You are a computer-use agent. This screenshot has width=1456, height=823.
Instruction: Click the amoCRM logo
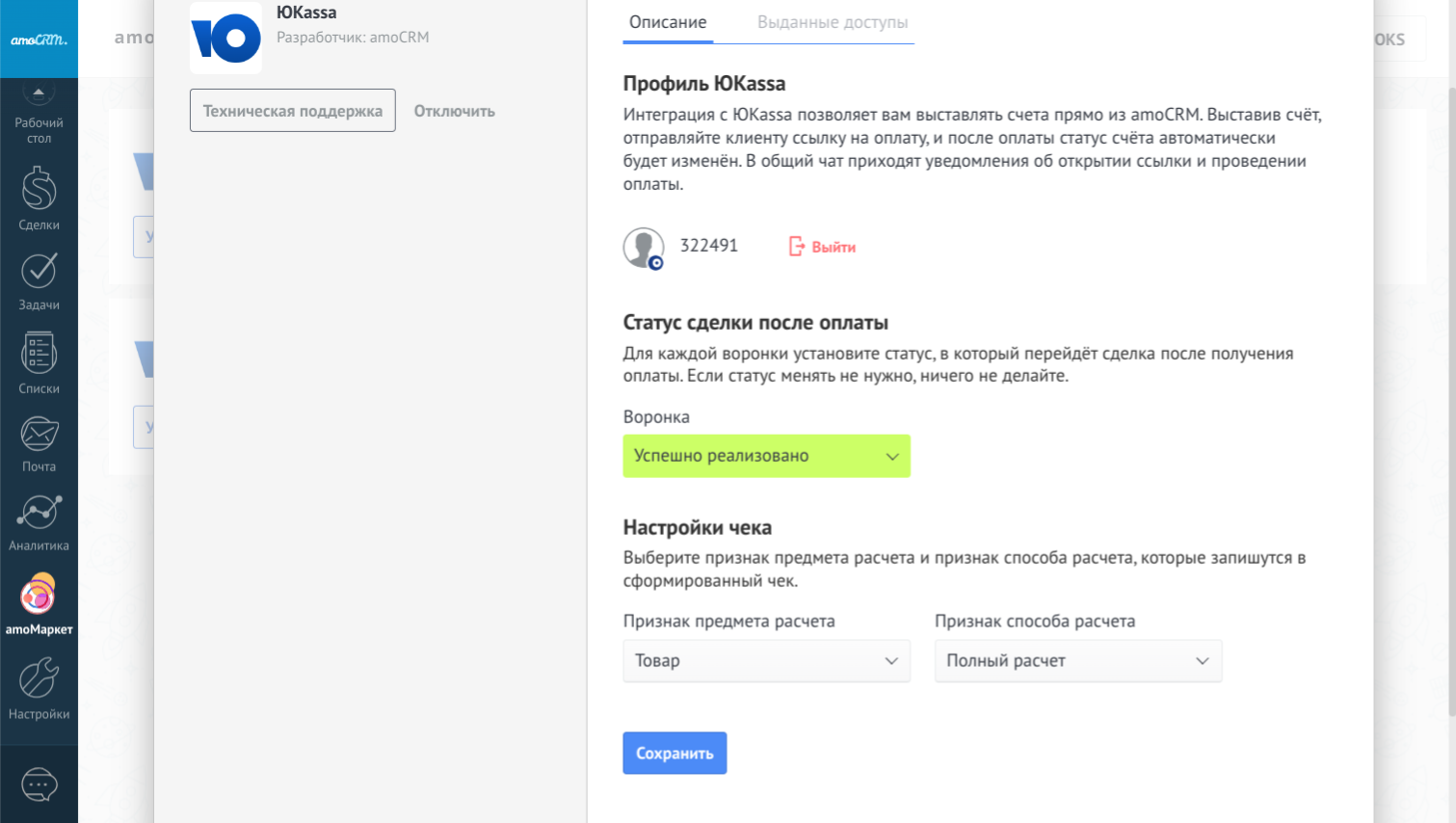pos(39,40)
